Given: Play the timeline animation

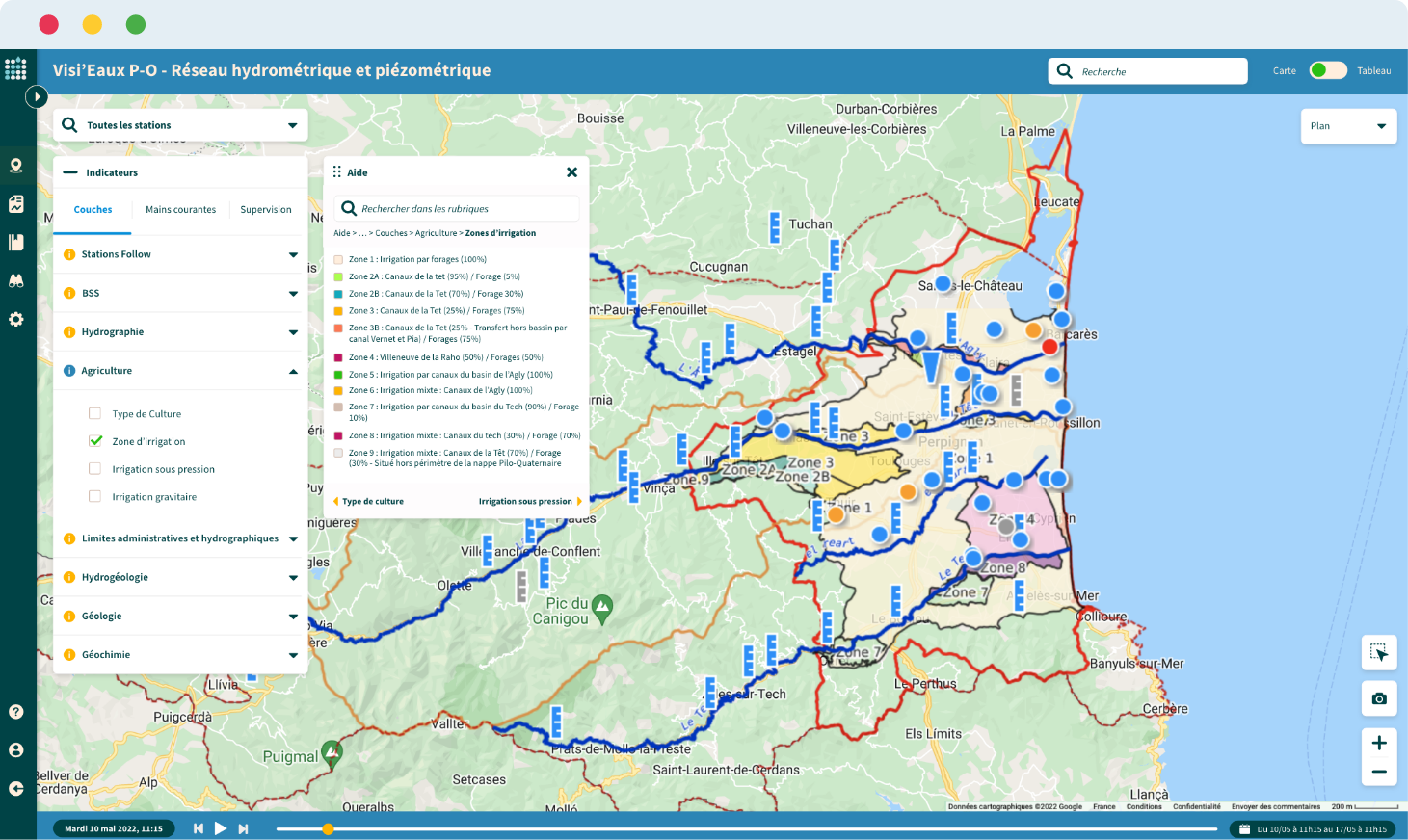Looking at the screenshot, I should (x=221, y=828).
